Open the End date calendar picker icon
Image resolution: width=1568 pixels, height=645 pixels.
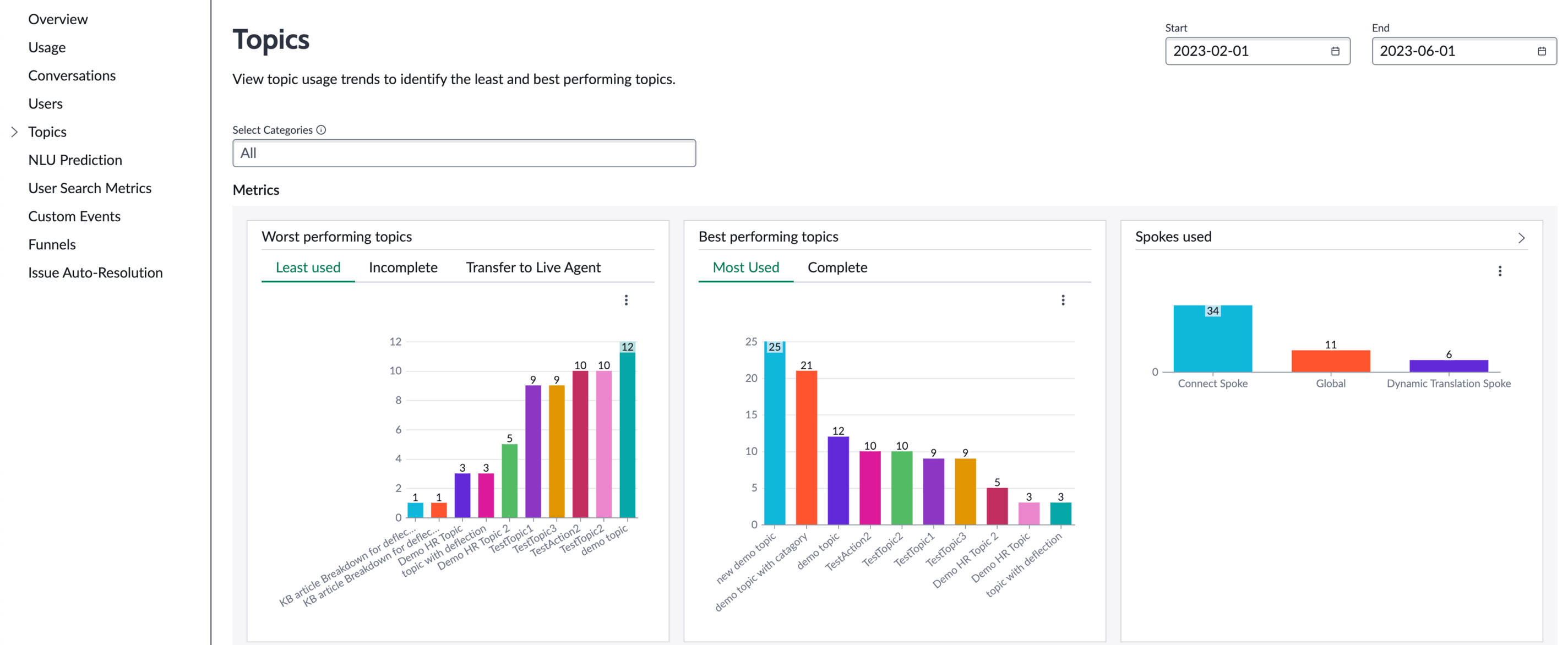click(x=1541, y=51)
